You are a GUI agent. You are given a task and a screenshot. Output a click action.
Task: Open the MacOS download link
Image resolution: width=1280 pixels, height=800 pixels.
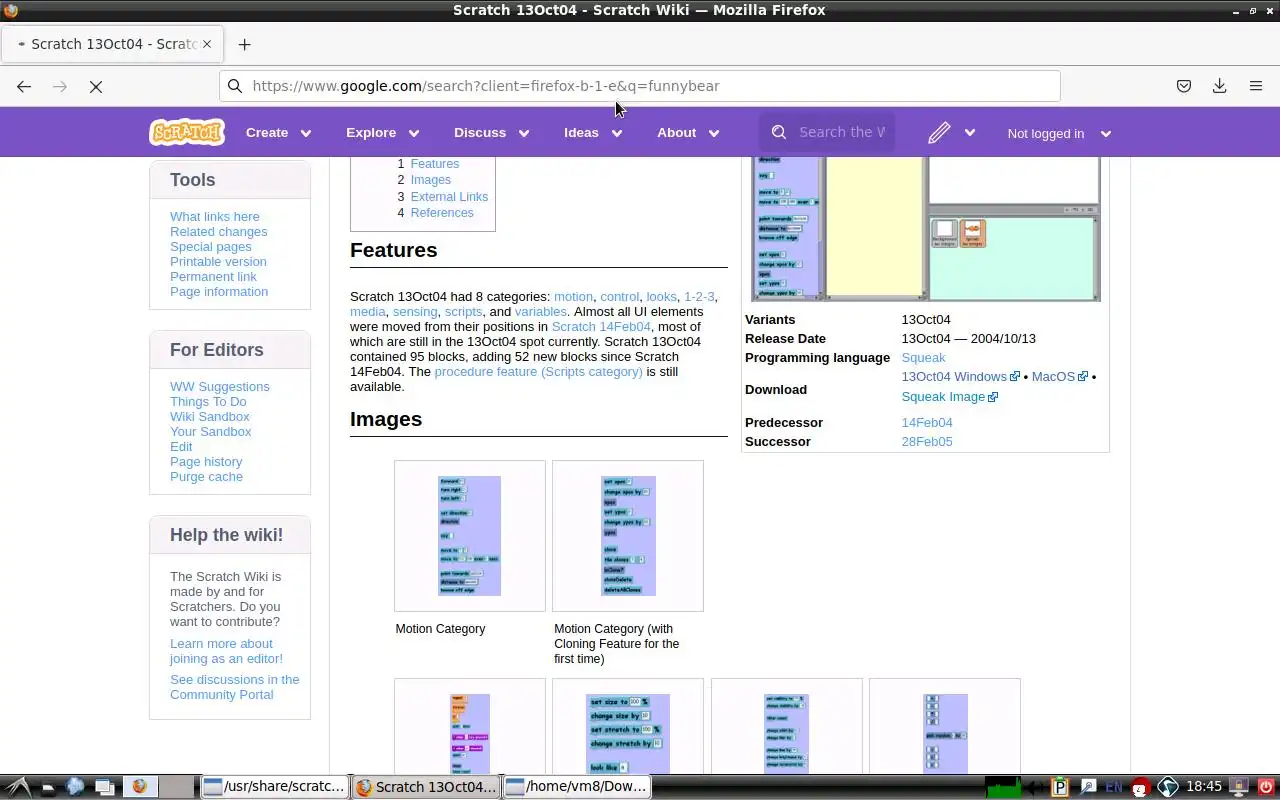pyautogui.click(x=1053, y=377)
